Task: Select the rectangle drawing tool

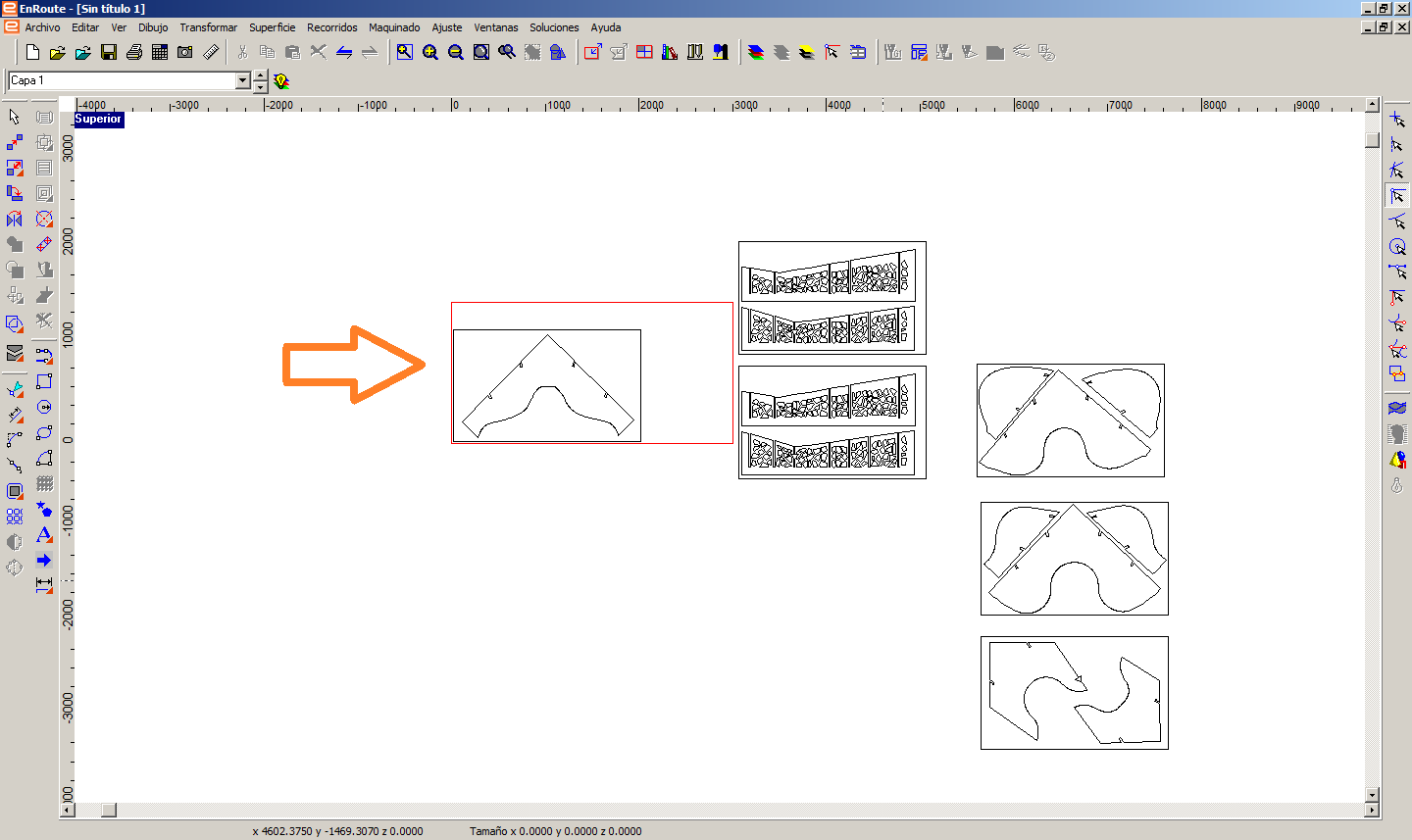Action: (x=44, y=381)
